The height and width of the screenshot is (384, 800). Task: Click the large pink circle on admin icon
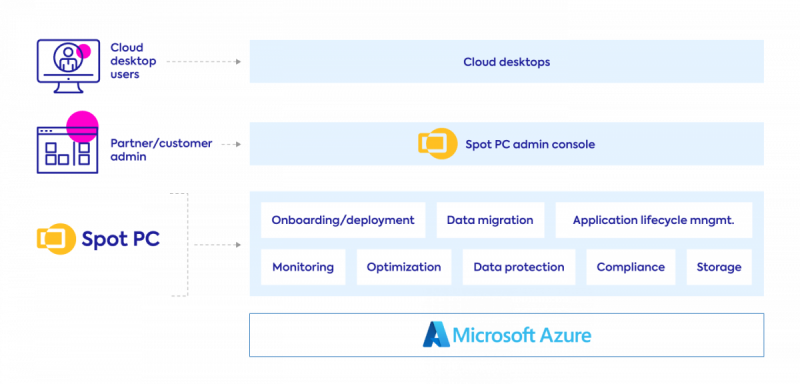[82, 126]
